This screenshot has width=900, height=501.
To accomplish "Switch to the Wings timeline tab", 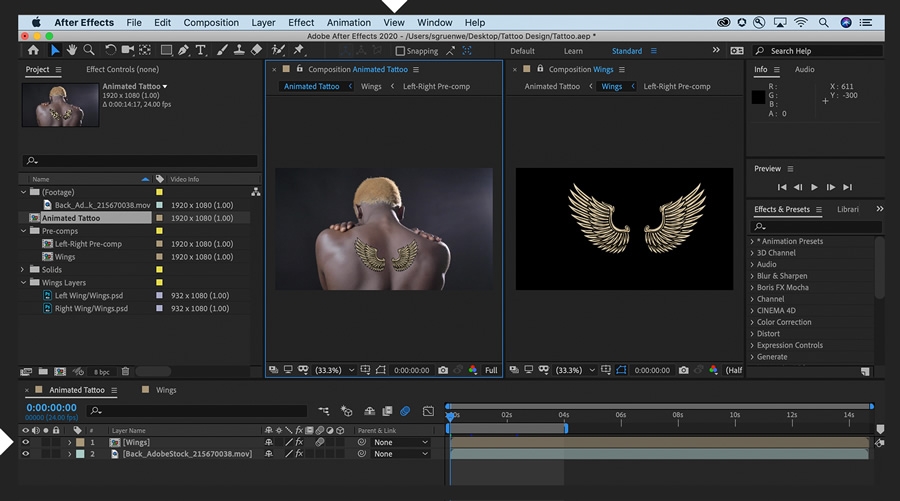I will 165,390.
